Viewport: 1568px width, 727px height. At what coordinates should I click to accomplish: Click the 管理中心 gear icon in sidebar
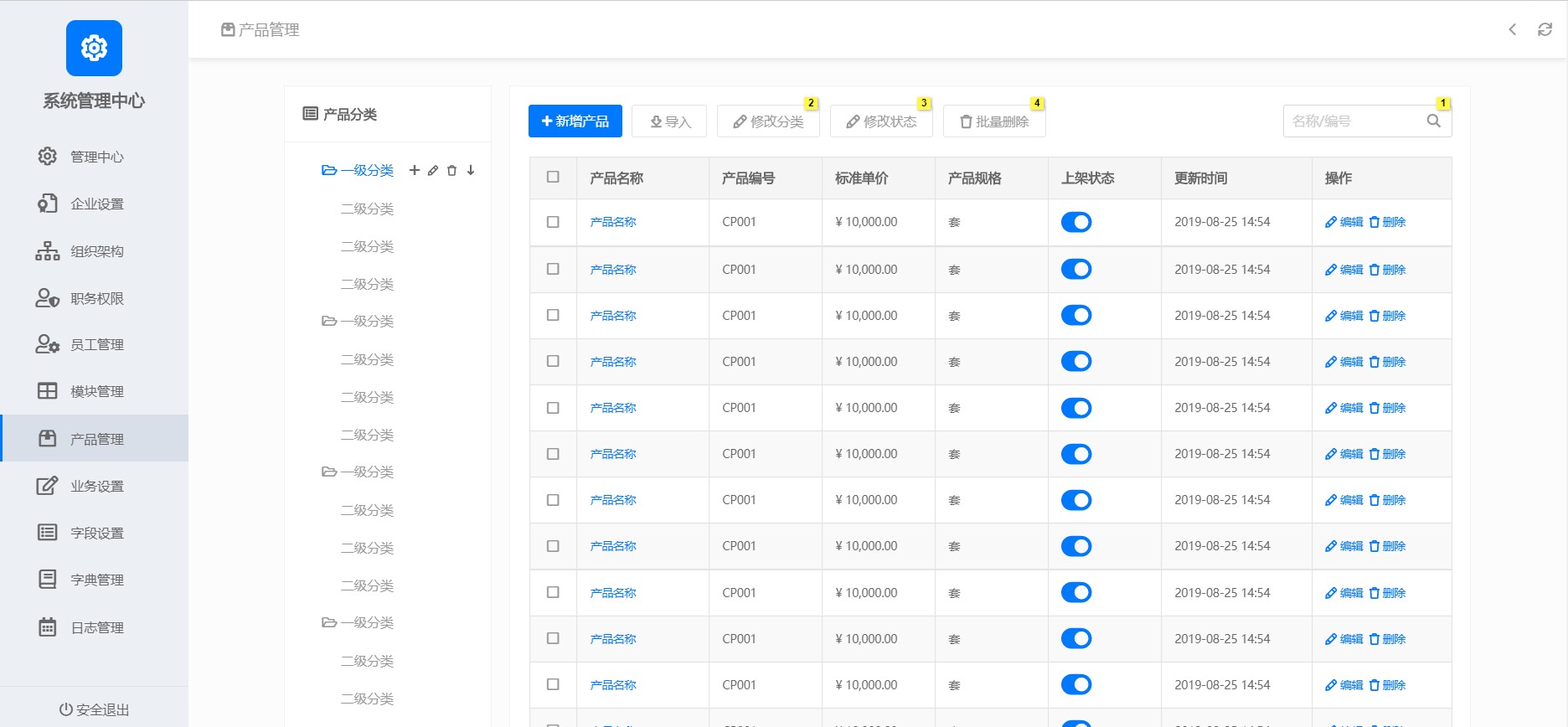48,156
